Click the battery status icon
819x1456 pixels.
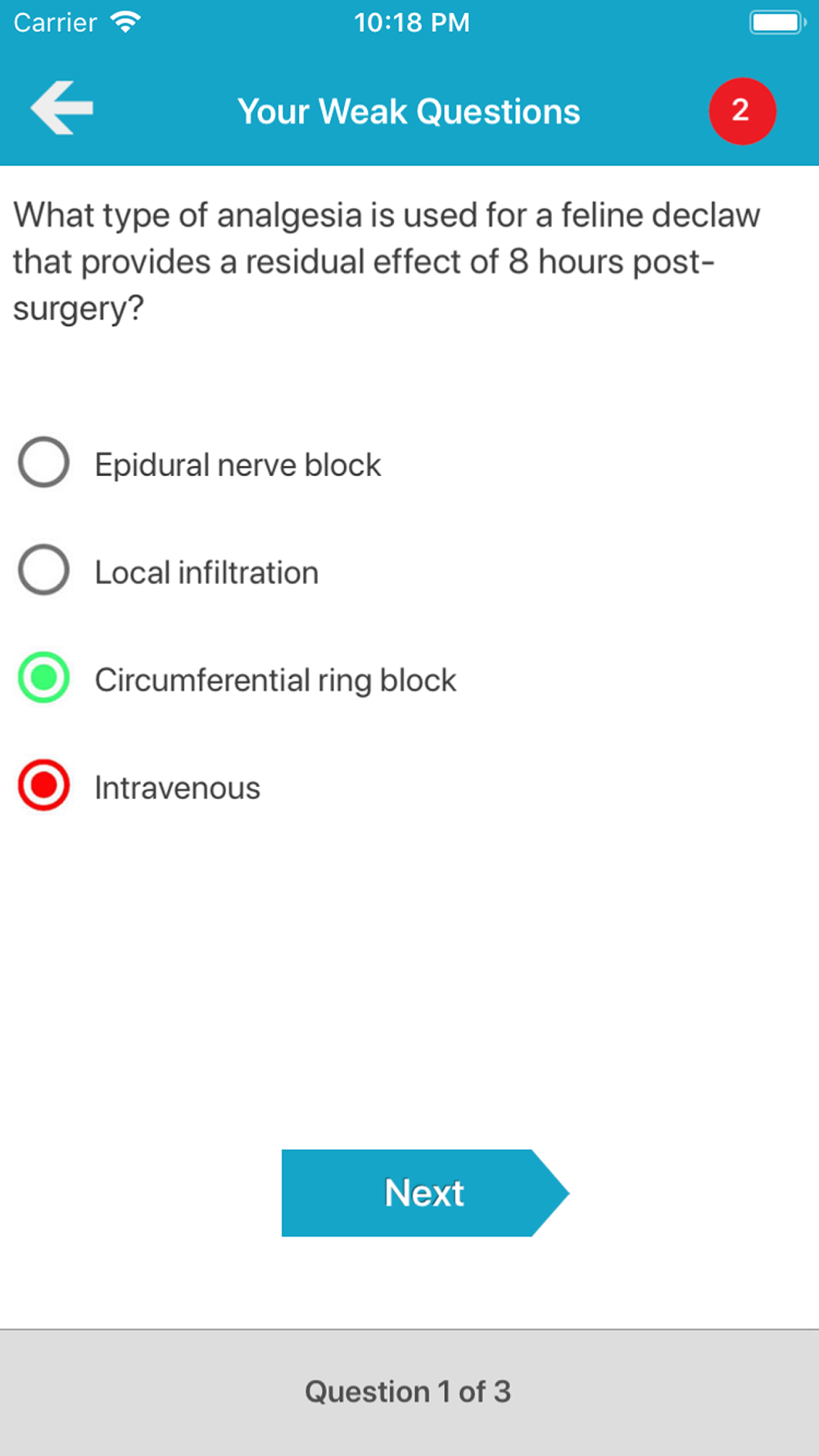point(777,22)
